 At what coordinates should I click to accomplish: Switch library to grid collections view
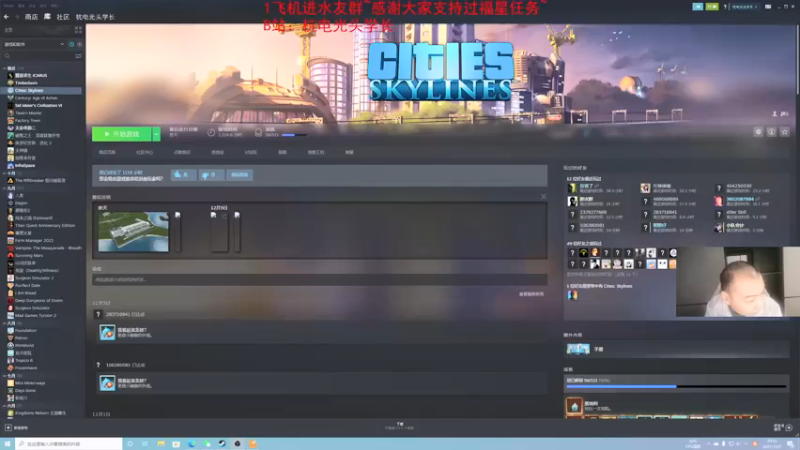[x=79, y=30]
